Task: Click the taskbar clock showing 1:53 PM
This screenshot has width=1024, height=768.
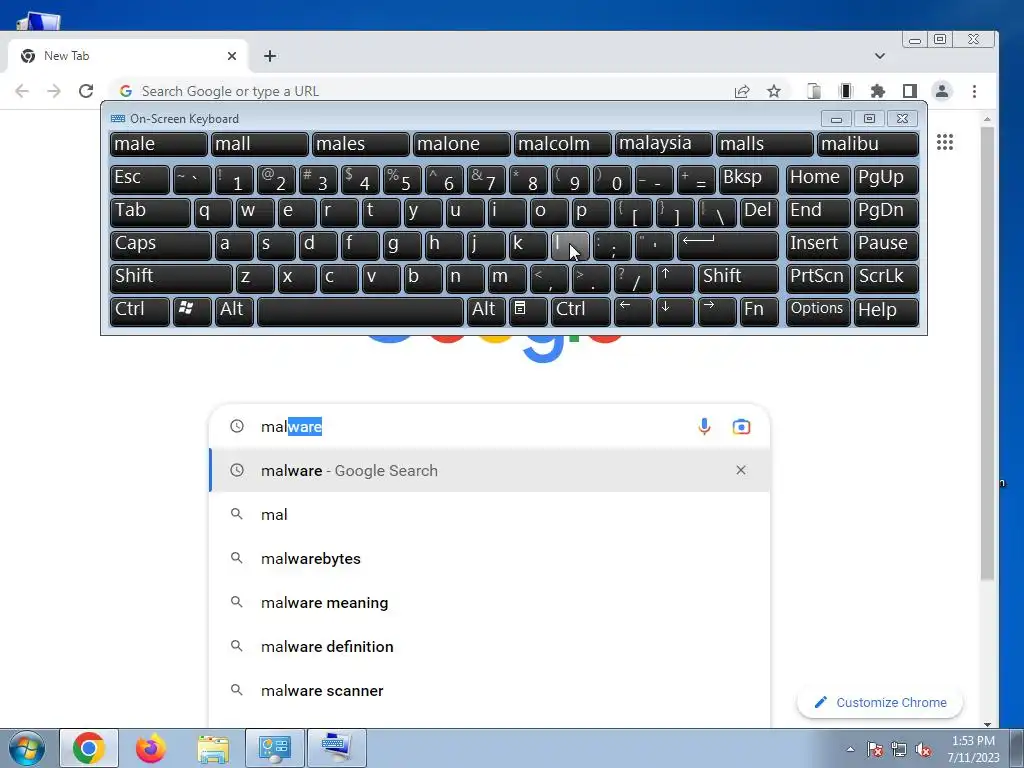Action: pos(973,749)
